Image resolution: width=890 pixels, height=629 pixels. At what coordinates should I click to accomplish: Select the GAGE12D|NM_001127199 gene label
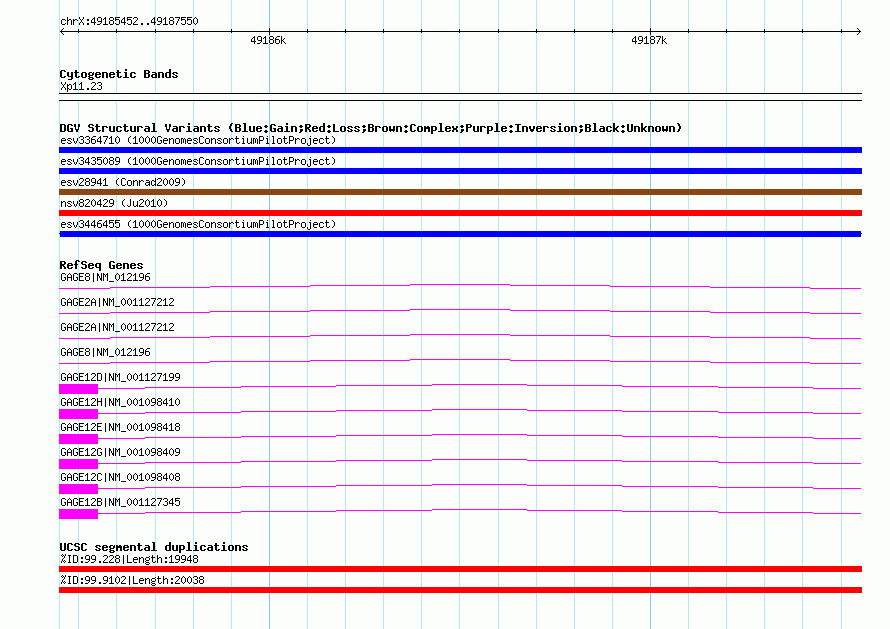pos(120,378)
